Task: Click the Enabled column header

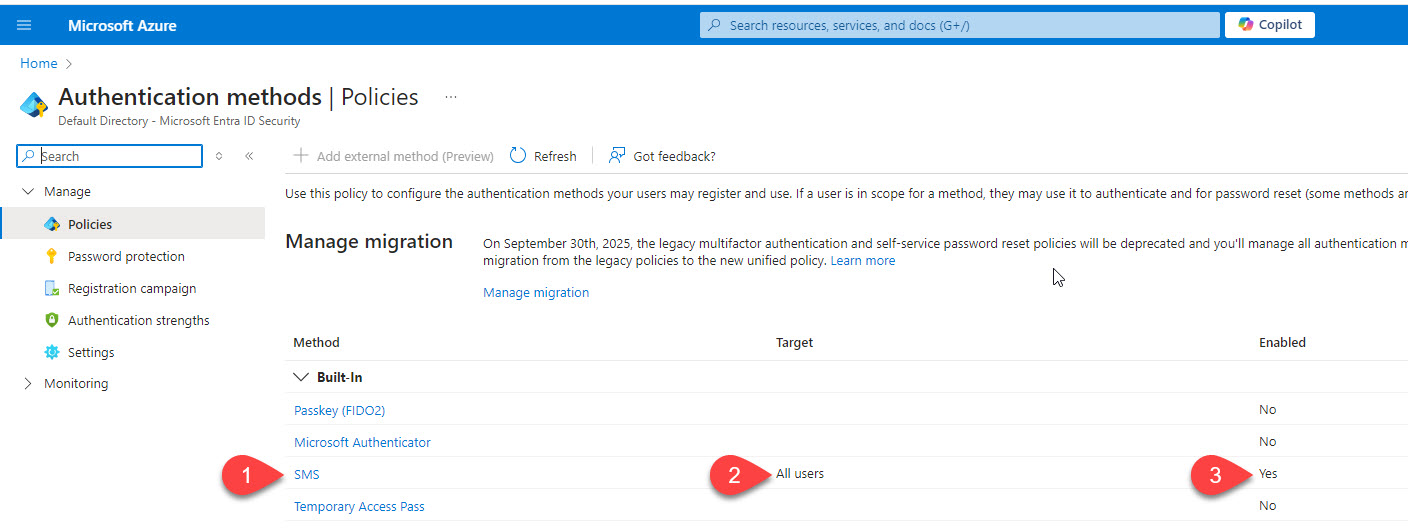Action: coord(1282,342)
